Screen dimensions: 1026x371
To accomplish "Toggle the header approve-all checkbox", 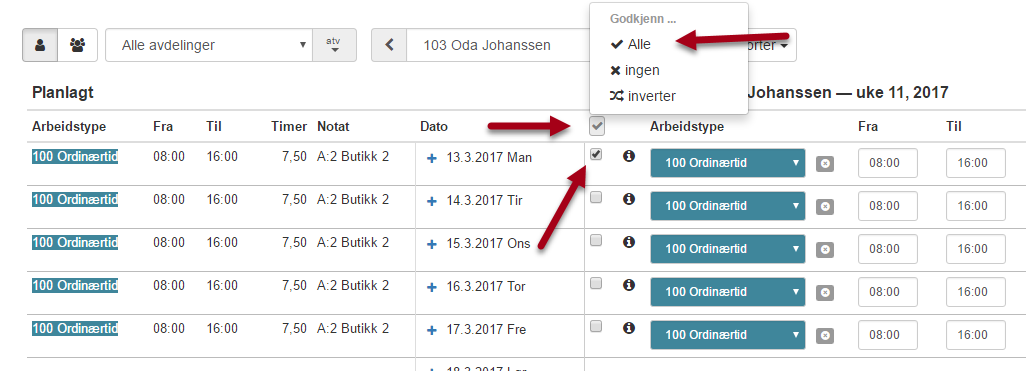I will [x=597, y=126].
